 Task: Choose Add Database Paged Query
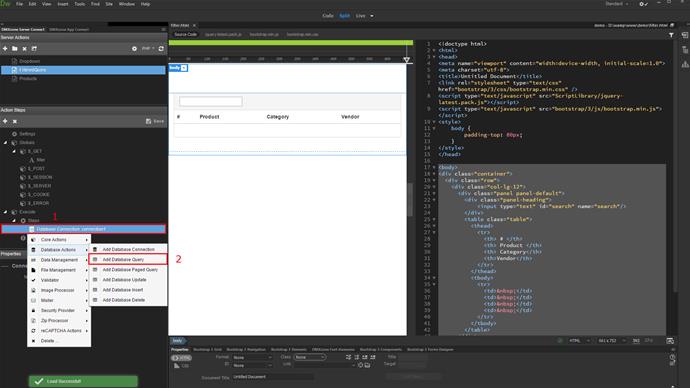[x=128, y=270]
